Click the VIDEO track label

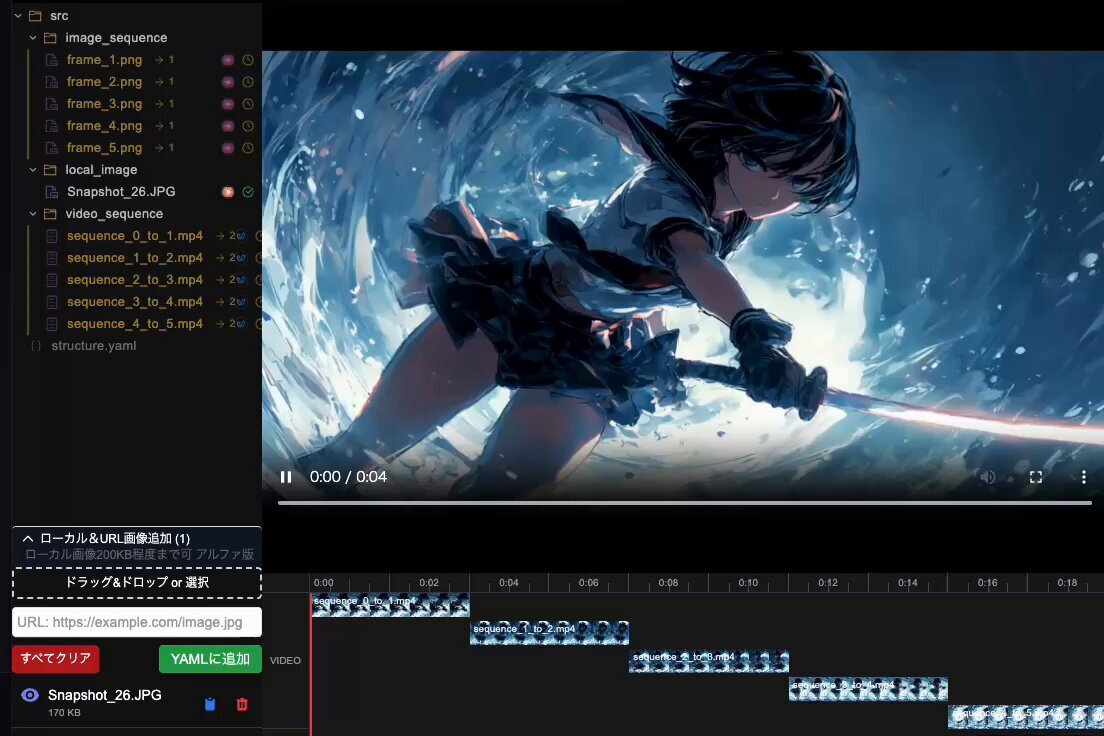click(285, 661)
